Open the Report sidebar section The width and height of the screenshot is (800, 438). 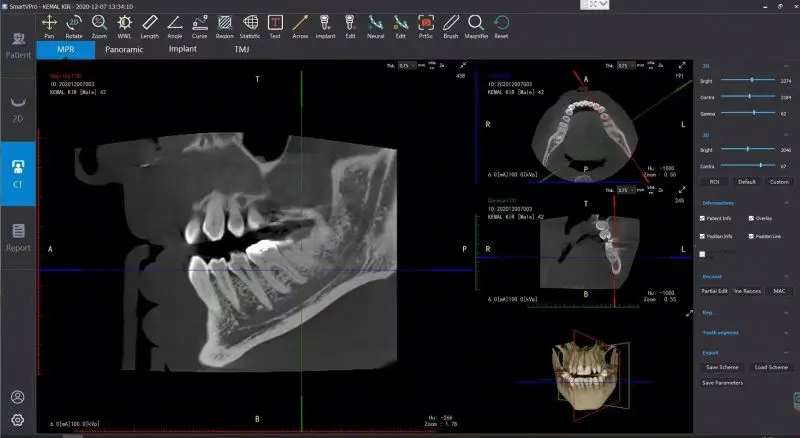pyautogui.click(x=18, y=237)
